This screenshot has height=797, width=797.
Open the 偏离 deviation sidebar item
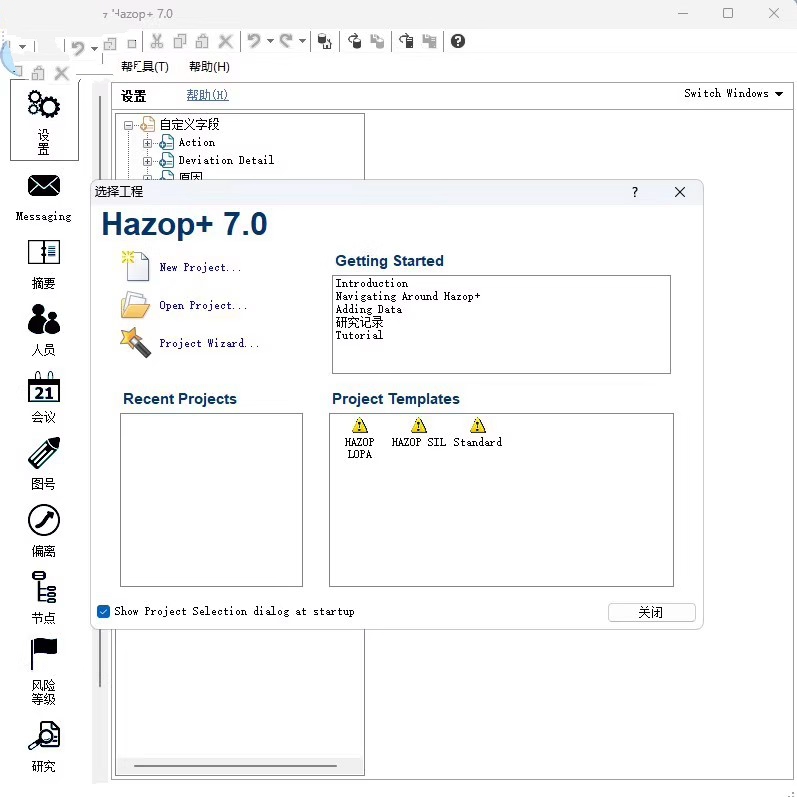click(44, 531)
